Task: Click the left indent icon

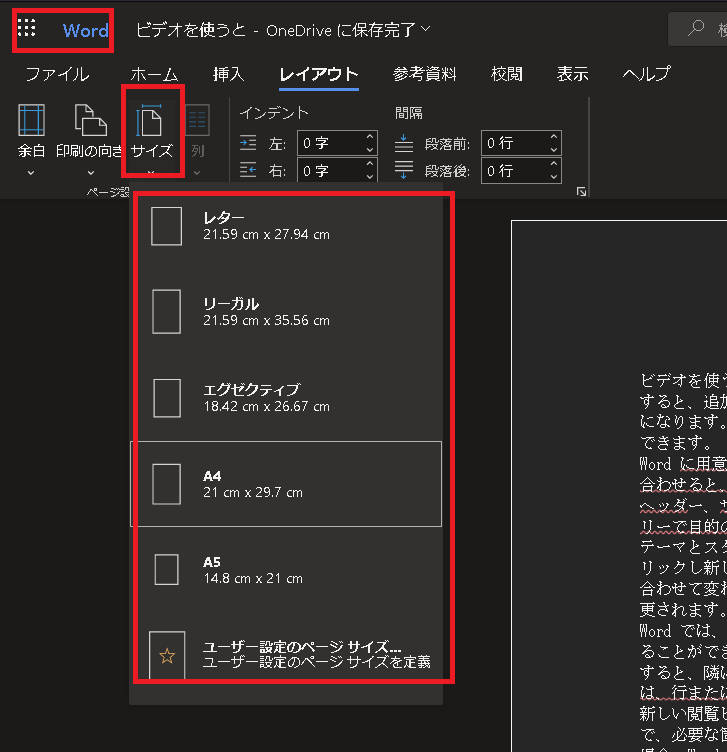Action: coord(248,143)
